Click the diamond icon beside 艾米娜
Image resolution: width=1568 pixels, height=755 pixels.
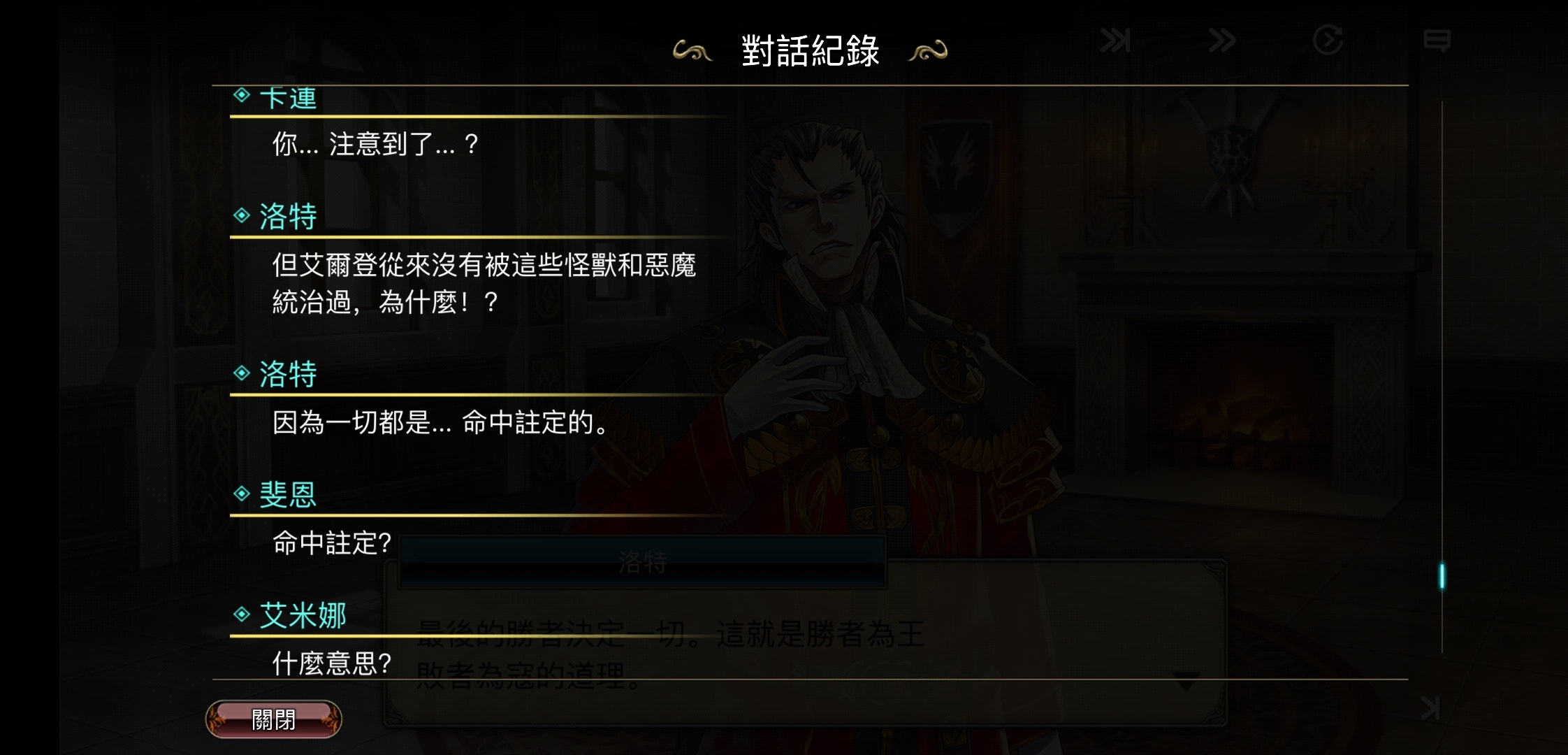point(242,614)
